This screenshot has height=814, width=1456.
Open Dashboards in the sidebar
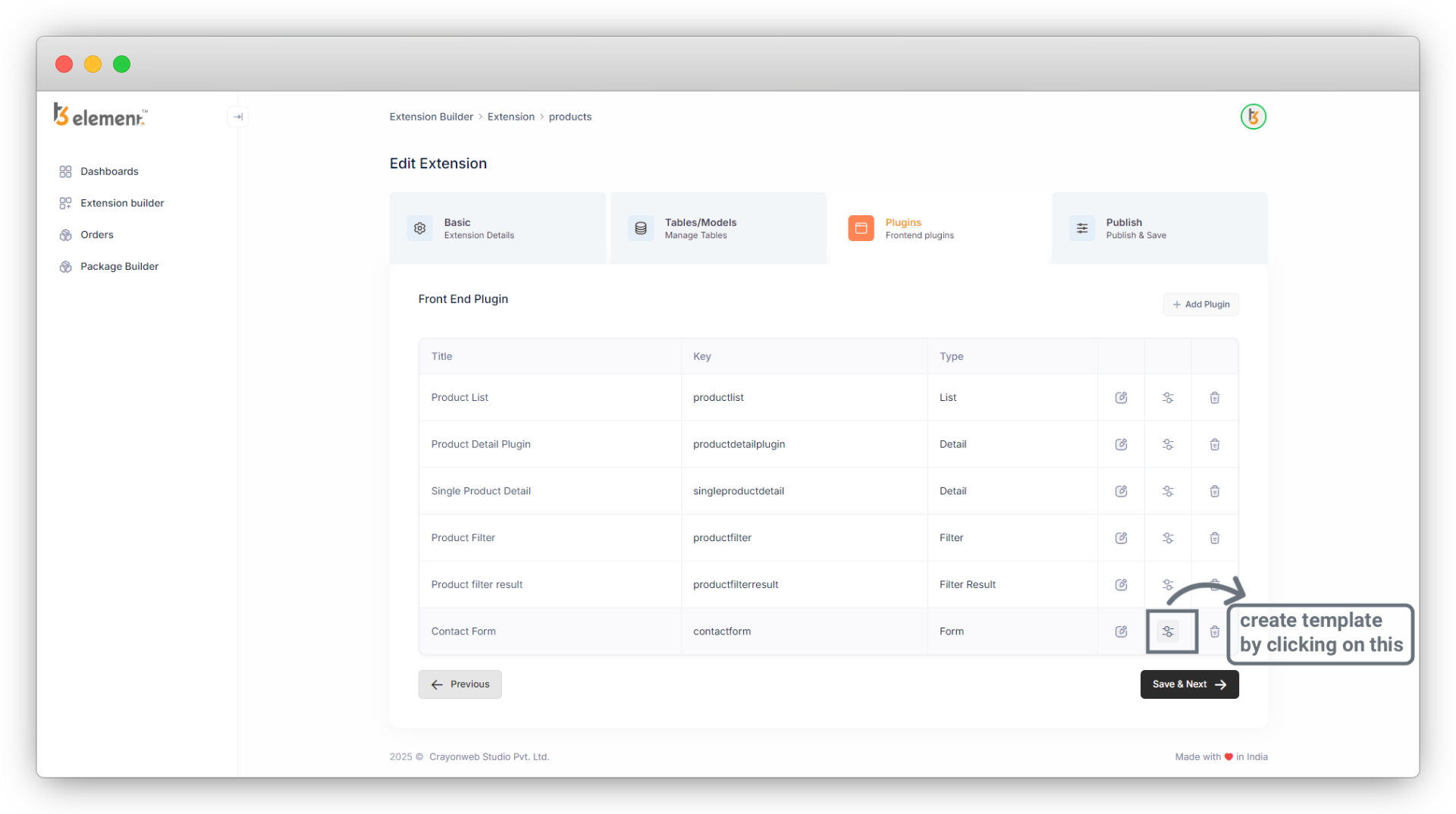109,171
